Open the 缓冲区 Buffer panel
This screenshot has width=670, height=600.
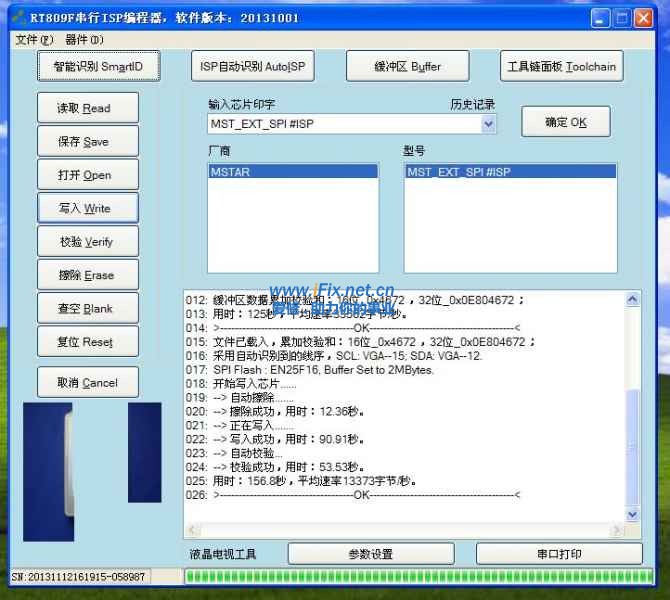pos(407,66)
